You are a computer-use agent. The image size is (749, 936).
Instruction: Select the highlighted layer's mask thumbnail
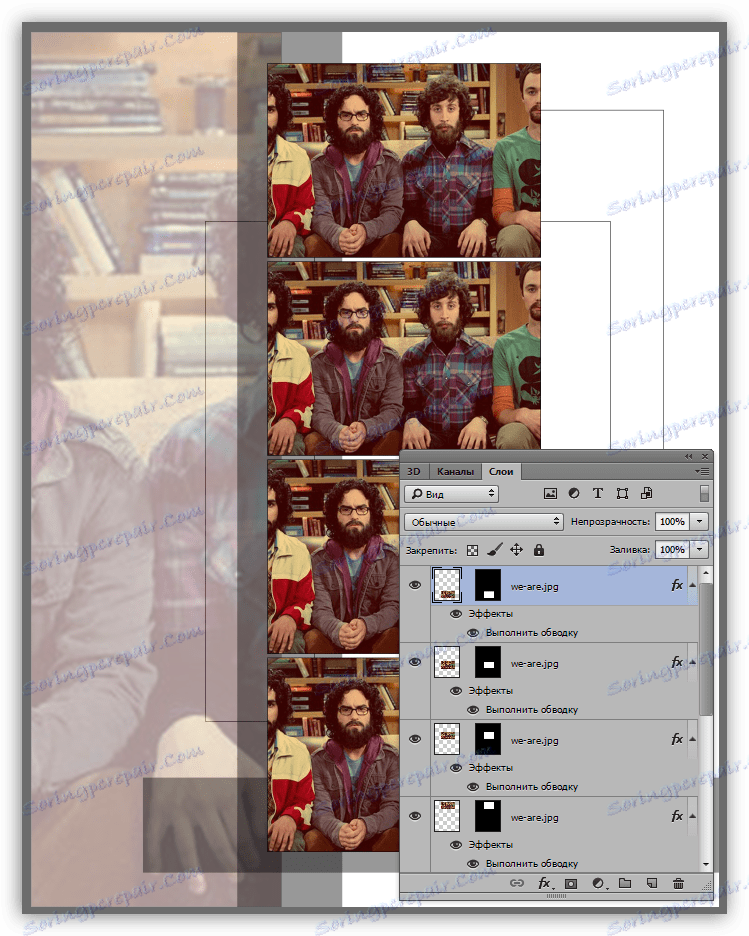488,585
